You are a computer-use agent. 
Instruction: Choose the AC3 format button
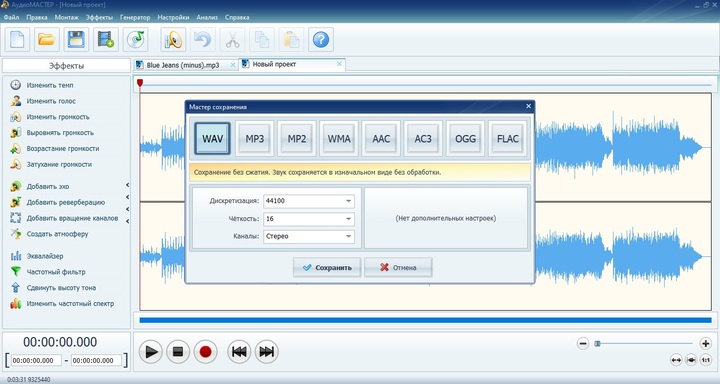click(x=423, y=138)
